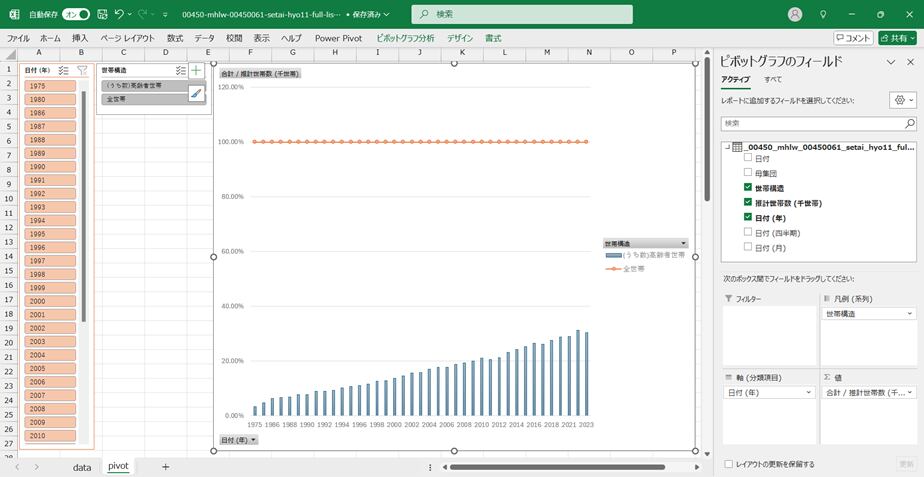Click the green plus chart elements button
Screen dimensions: 924x477
pos(197,71)
